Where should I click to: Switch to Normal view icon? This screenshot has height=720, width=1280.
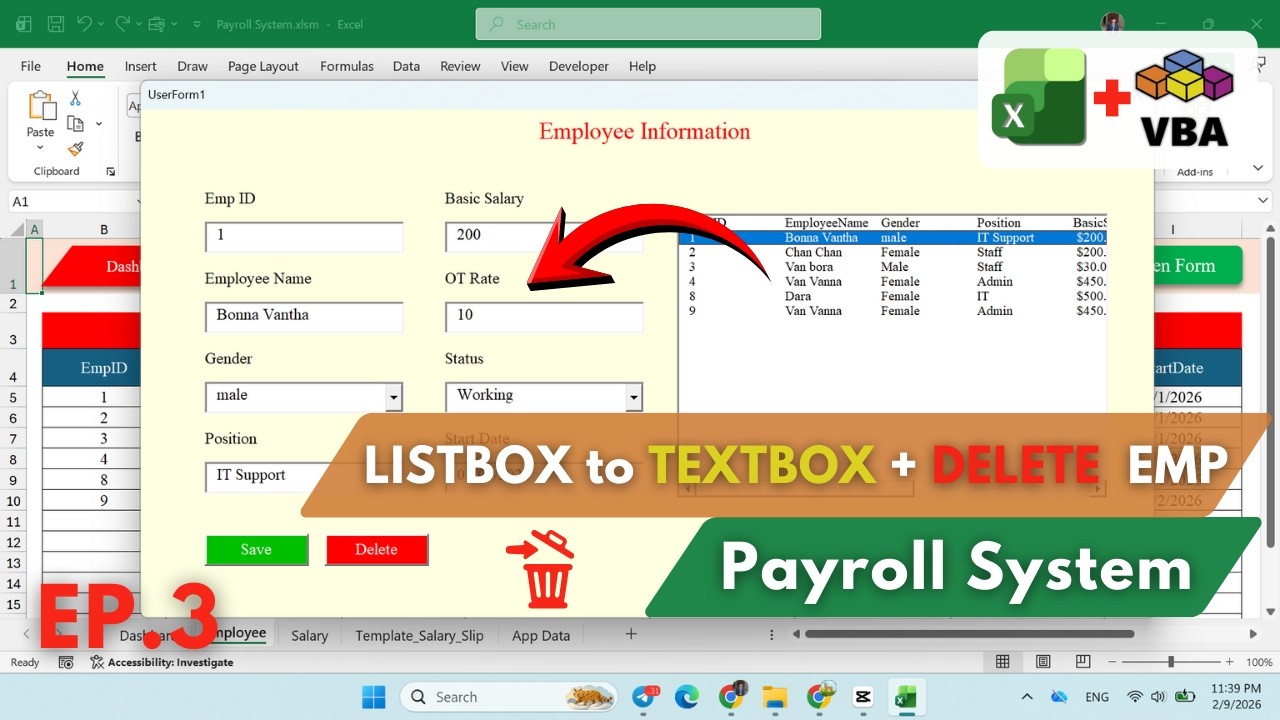click(x=1002, y=662)
